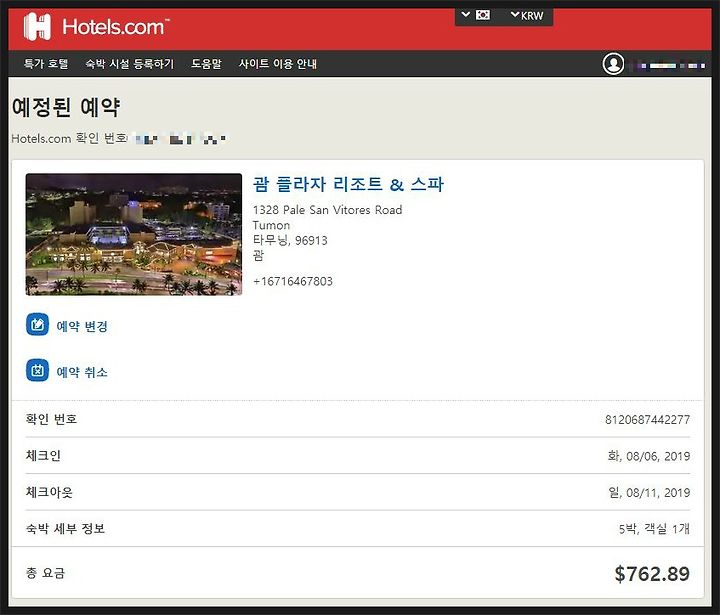This screenshot has height=615, width=720.
Task: Open the country flag language dropdown
Action: click(x=476, y=15)
